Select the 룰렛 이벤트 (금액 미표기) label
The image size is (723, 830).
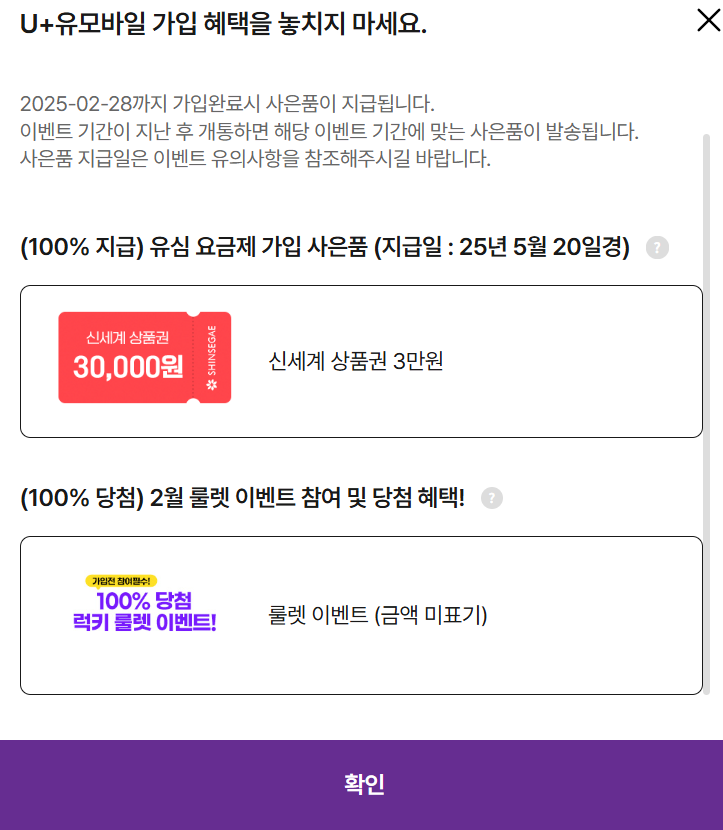coord(377,615)
